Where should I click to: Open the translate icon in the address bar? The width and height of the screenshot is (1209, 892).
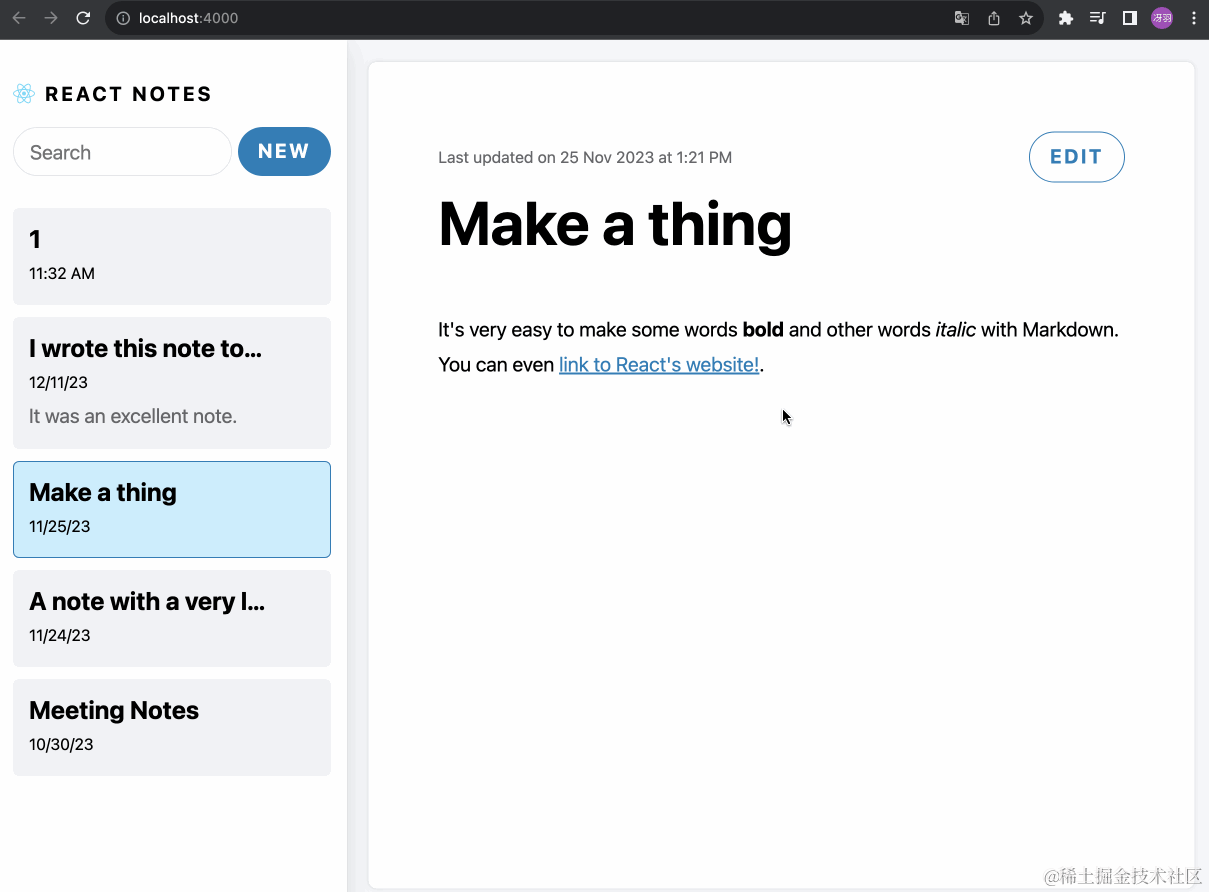(x=961, y=17)
